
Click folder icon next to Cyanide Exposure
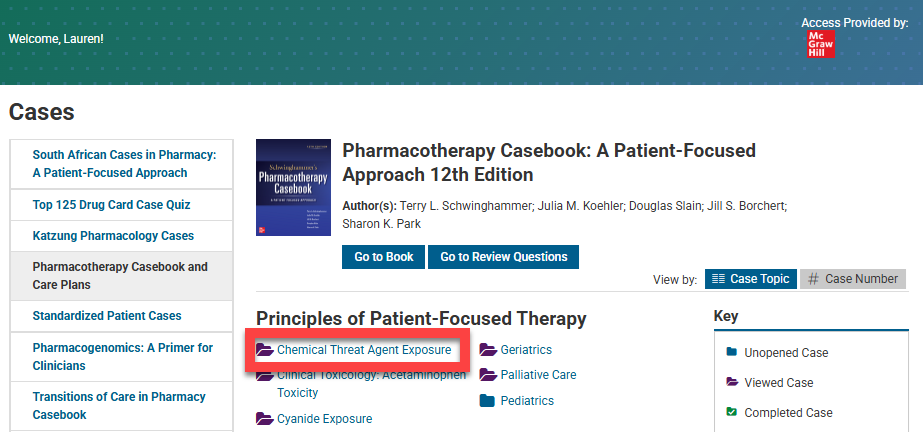tap(264, 419)
